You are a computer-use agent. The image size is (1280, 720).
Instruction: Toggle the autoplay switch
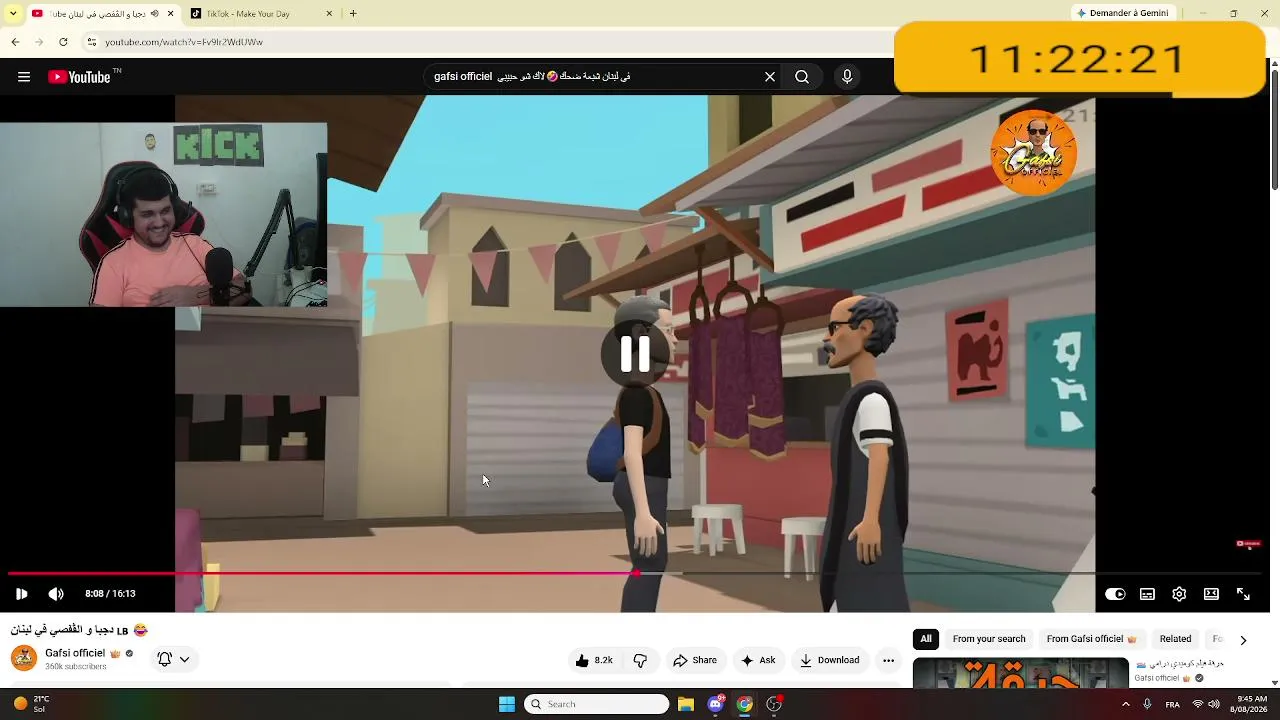click(1115, 594)
